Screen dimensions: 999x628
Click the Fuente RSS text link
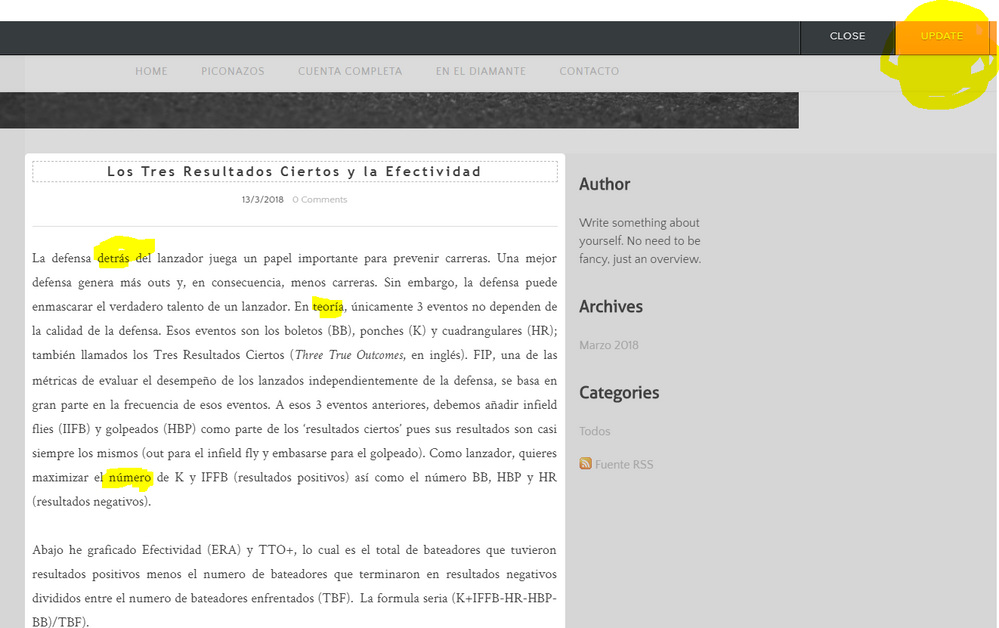(x=625, y=464)
